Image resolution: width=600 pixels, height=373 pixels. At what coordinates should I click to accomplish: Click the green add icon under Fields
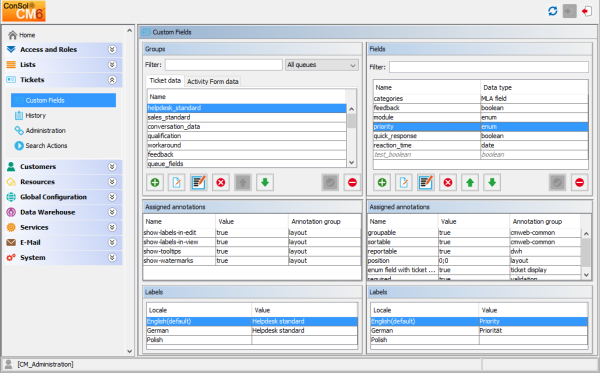pyautogui.click(x=382, y=182)
